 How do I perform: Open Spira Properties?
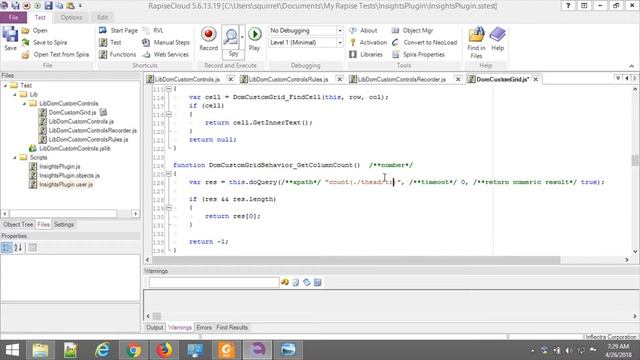click(418, 54)
